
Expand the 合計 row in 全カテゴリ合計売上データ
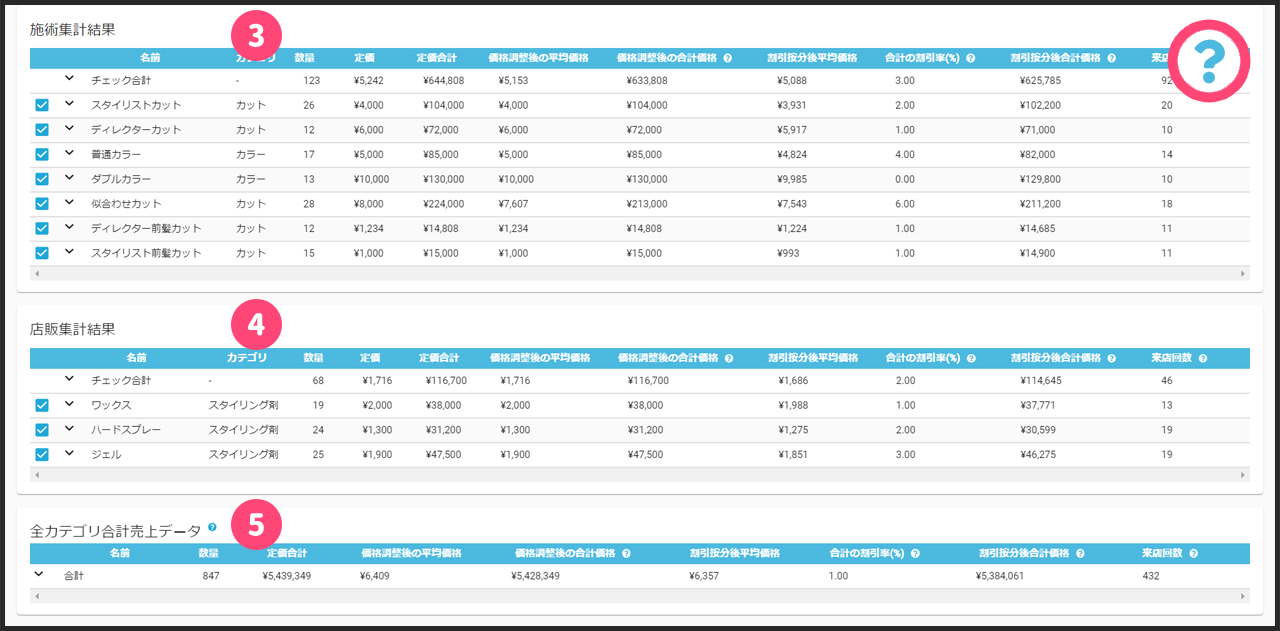point(39,574)
